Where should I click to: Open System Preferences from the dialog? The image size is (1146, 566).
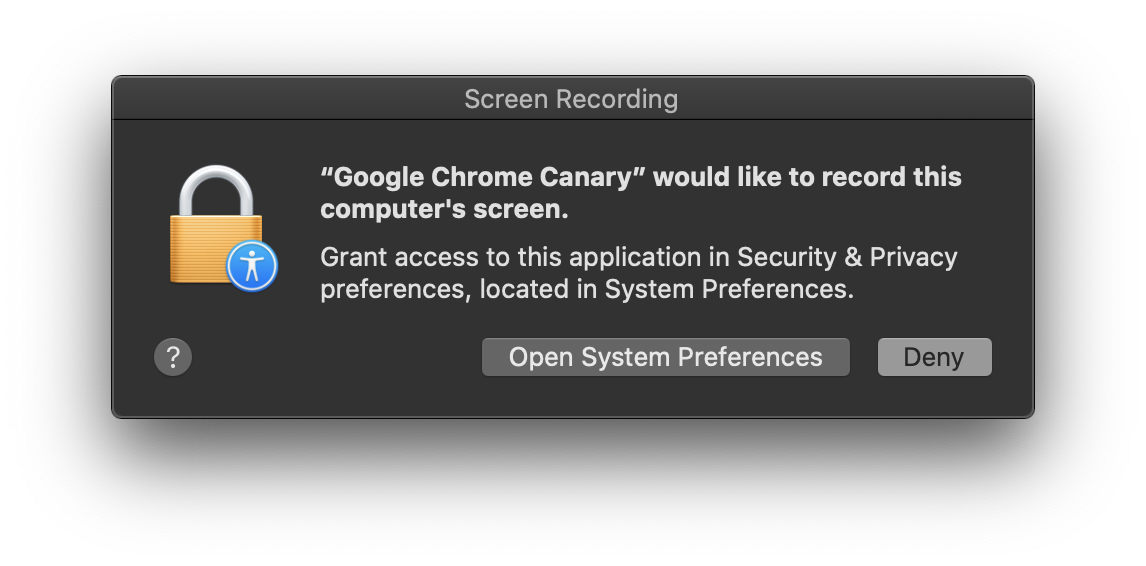pyautogui.click(x=666, y=357)
